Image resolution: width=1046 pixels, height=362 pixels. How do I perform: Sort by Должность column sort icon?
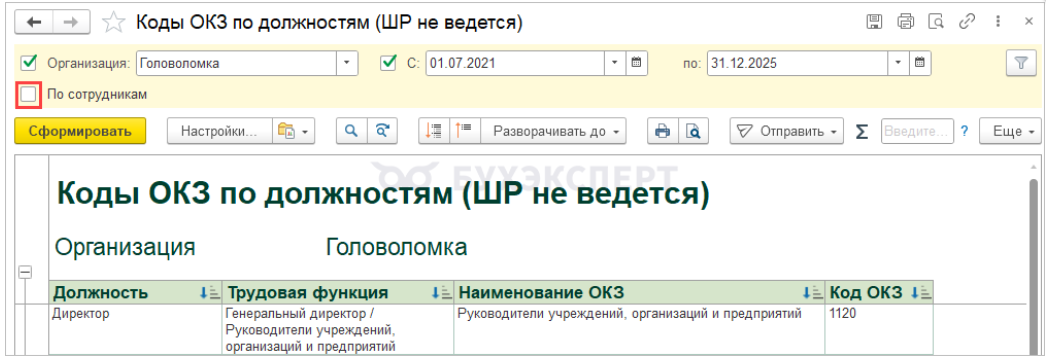[209, 292]
